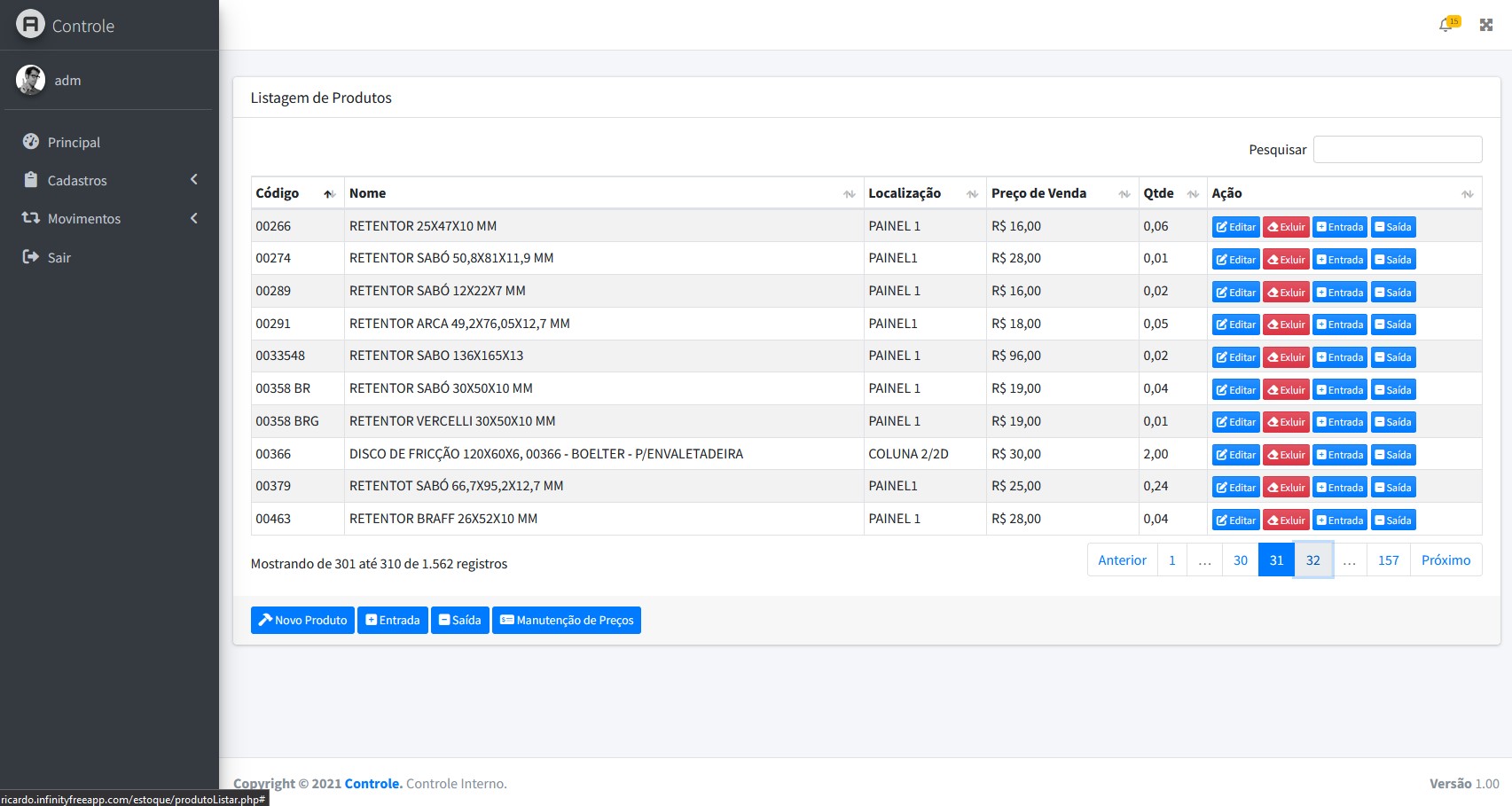This screenshot has height=806, width=1512.
Task: Expand the Cadastros sidebar menu
Action: click(77, 180)
